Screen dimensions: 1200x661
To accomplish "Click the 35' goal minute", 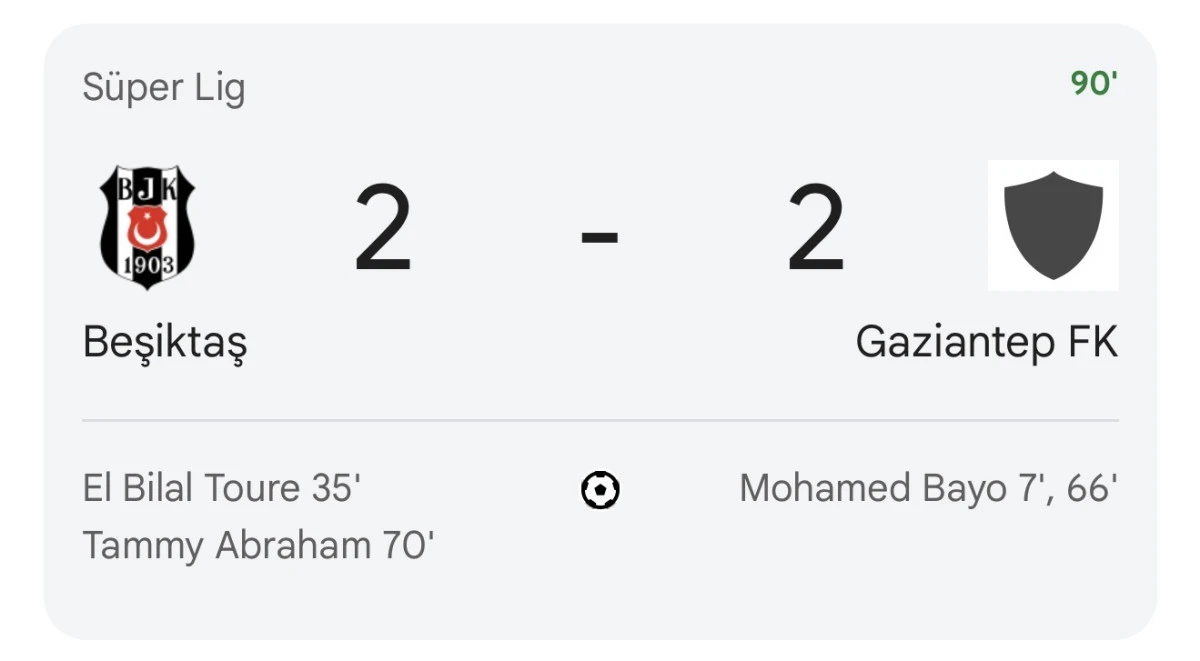I will coord(335,489).
